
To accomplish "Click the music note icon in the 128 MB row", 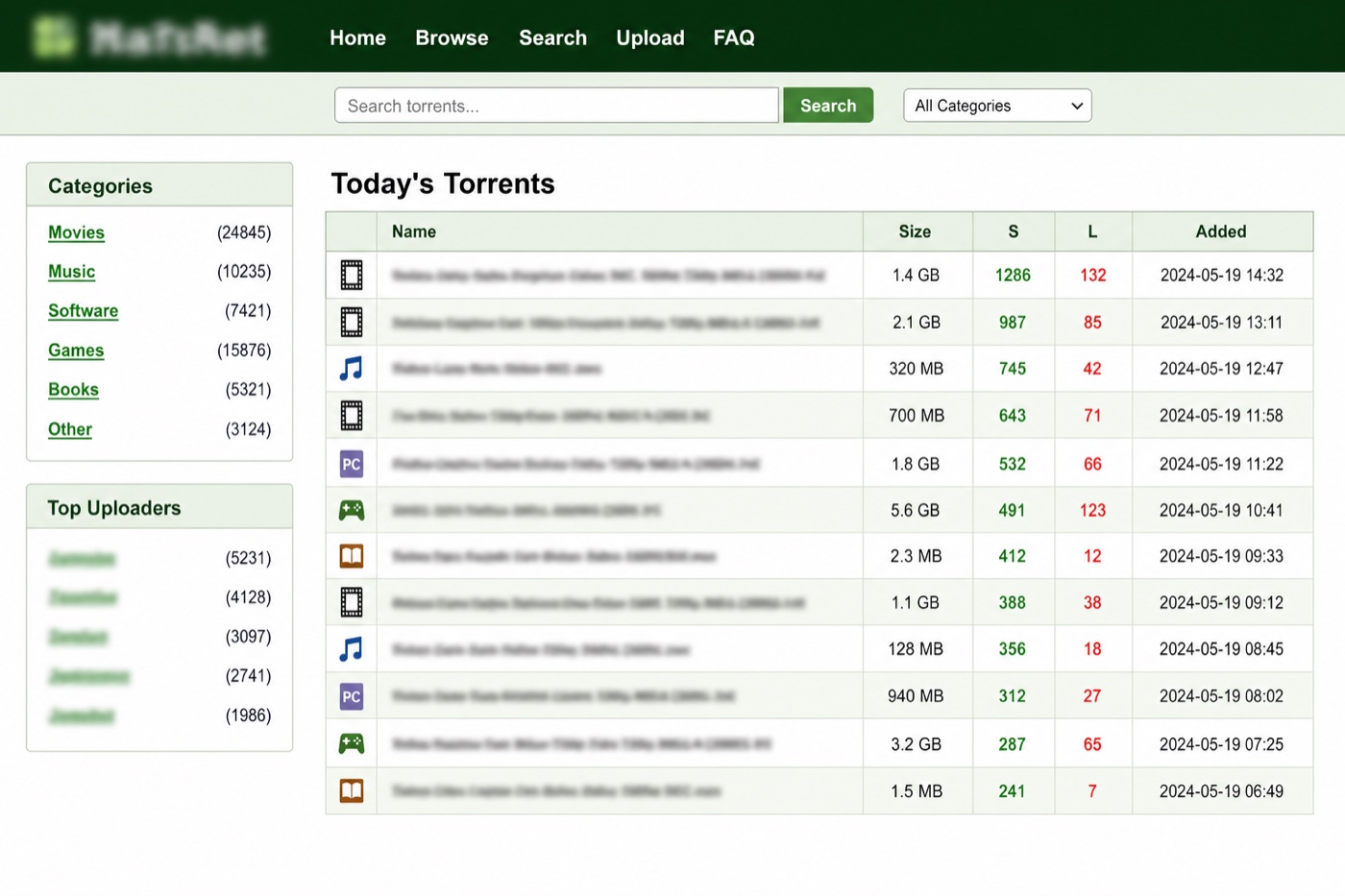I will [352, 649].
